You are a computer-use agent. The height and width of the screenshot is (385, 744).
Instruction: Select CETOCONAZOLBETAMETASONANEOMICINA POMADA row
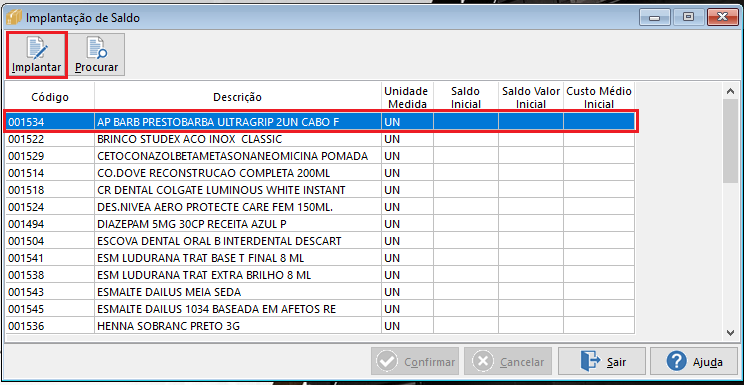[x=320, y=156]
